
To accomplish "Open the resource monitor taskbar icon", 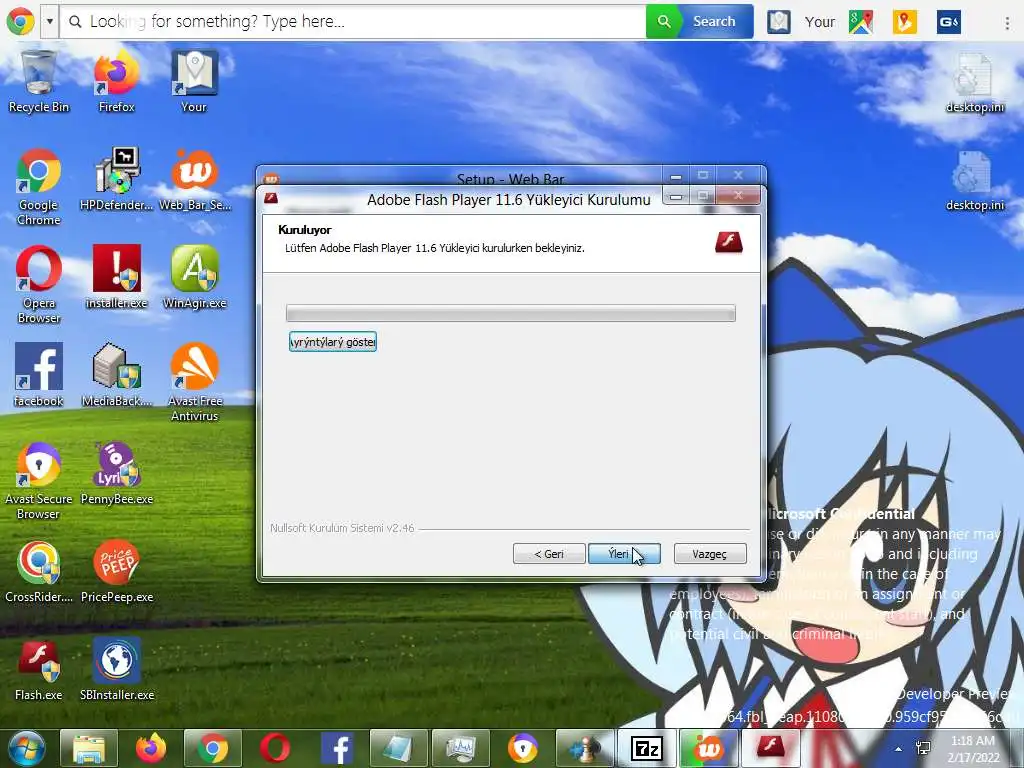I will pyautogui.click(x=461, y=748).
